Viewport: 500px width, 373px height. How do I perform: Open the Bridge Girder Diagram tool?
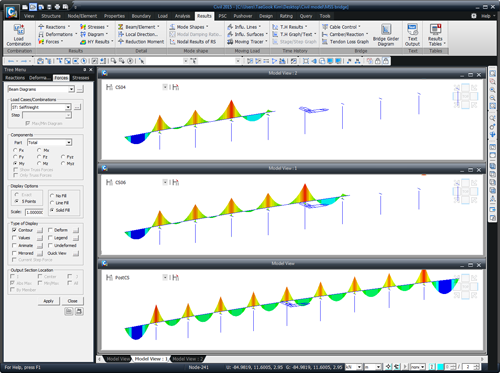pyautogui.click(x=386, y=35)
